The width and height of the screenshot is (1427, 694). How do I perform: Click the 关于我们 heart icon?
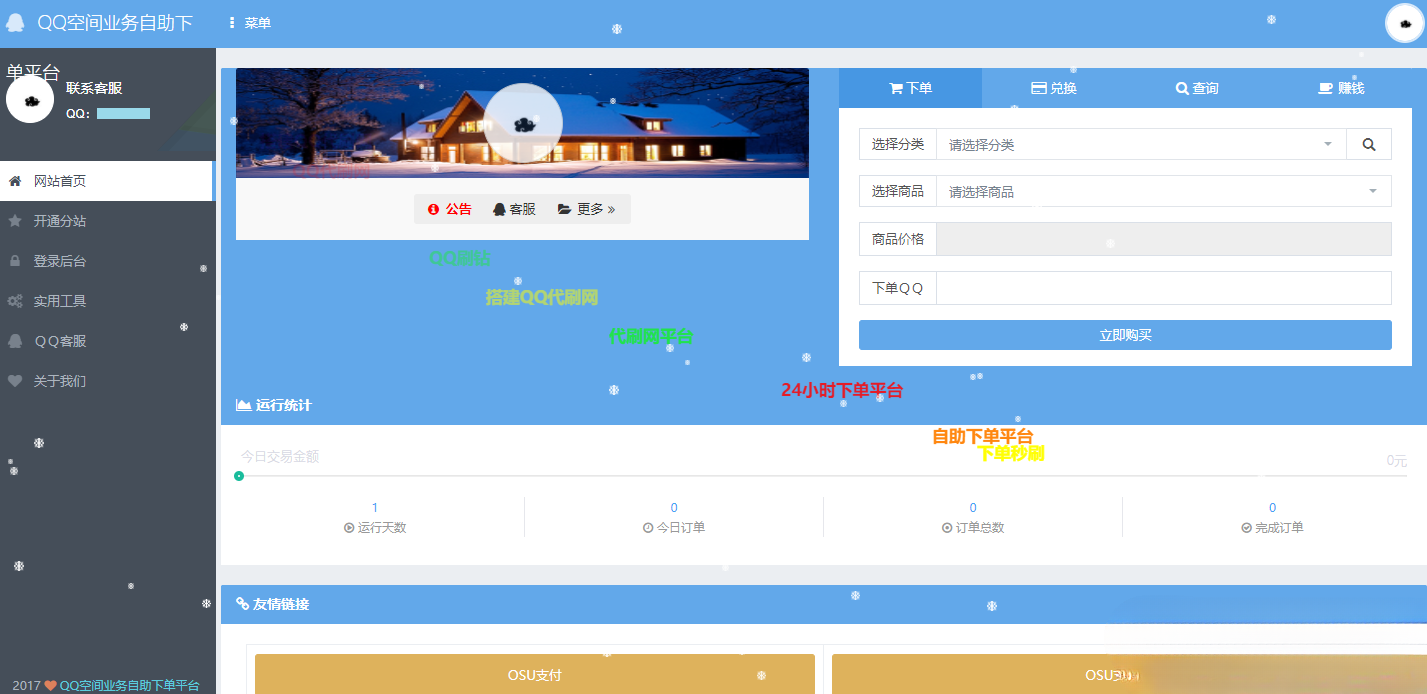[x=13, y=380]
